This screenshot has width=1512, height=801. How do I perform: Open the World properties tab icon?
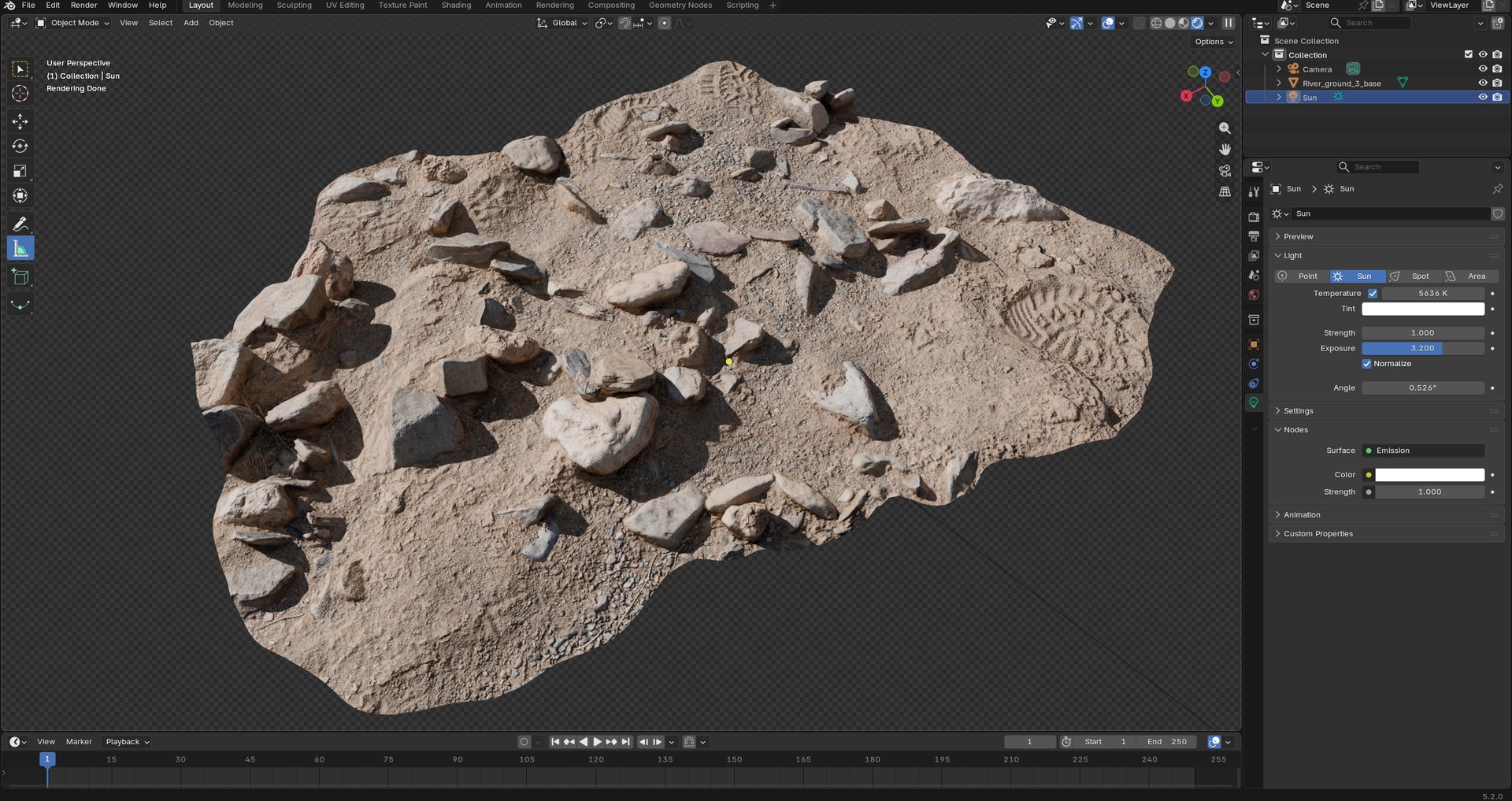click(x=1254, y=295)
